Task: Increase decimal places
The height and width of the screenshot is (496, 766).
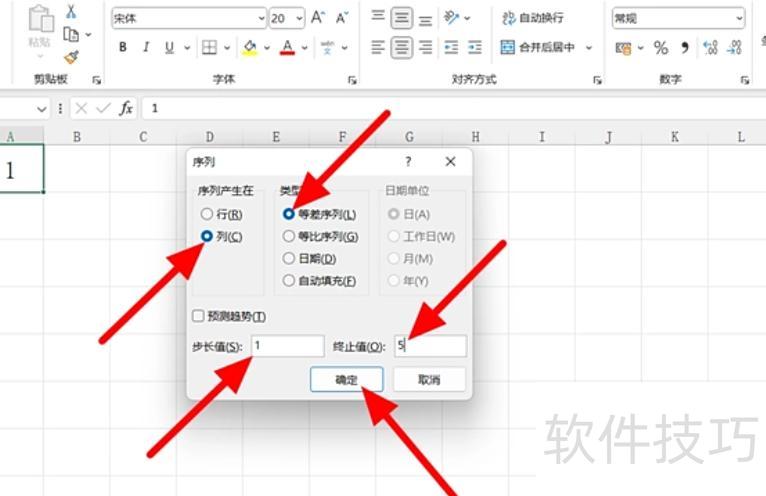Action: coord(710,47)
